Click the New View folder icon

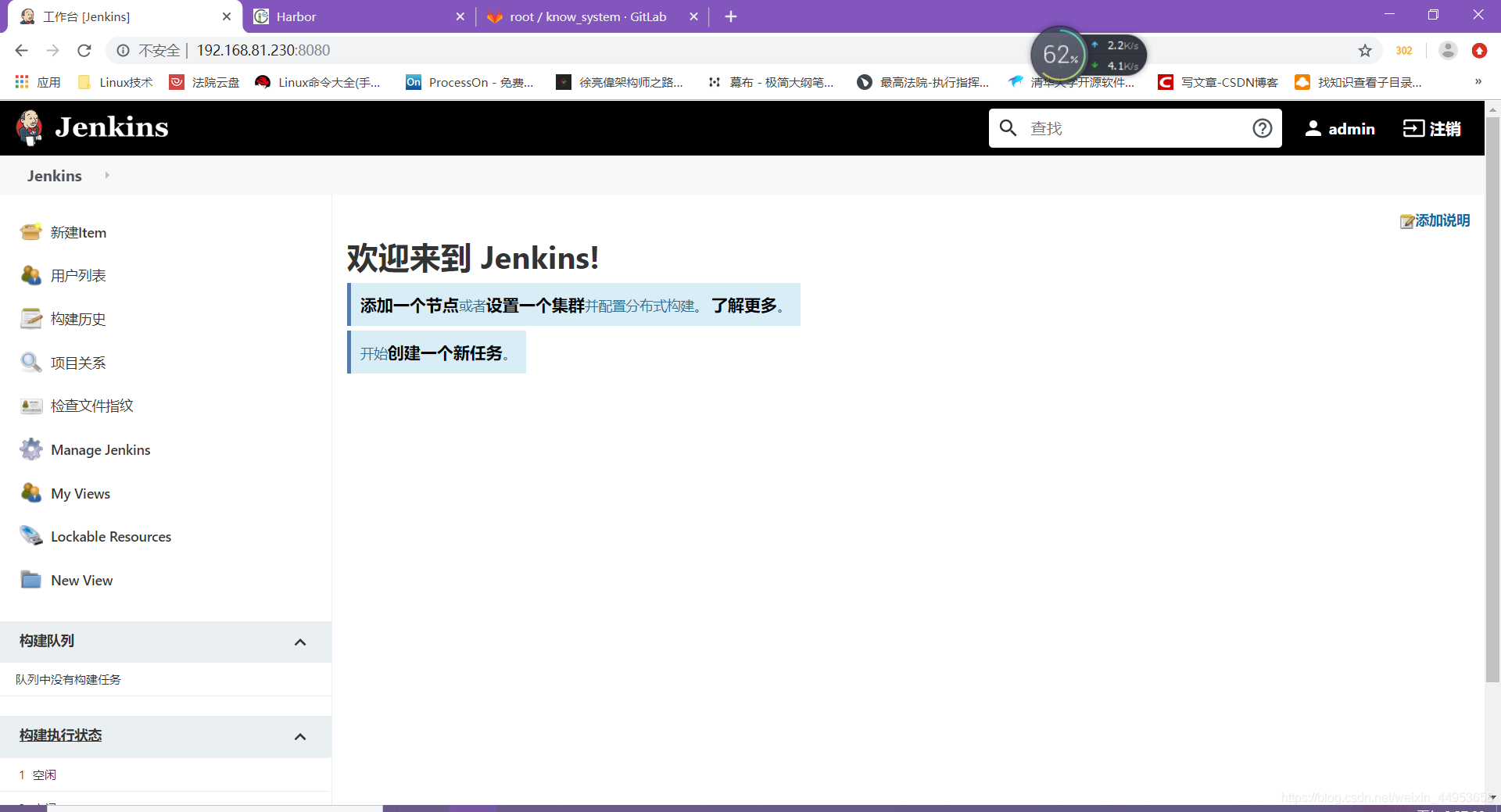click(x=31, y=580)
